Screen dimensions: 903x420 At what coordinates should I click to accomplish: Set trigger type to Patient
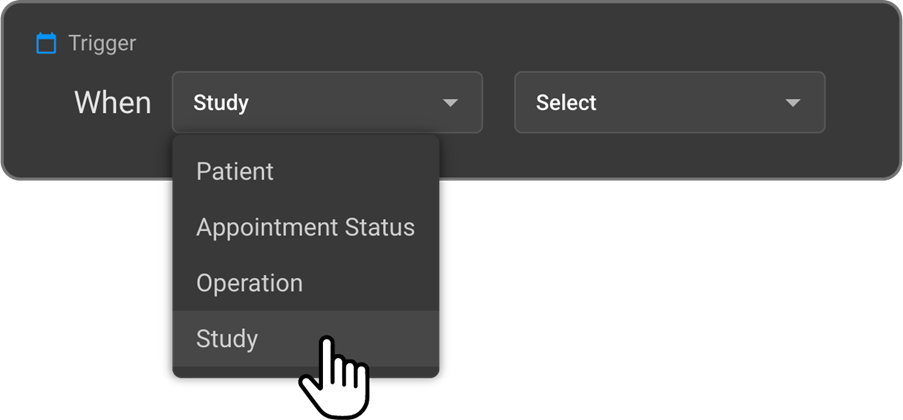[235, 171]
